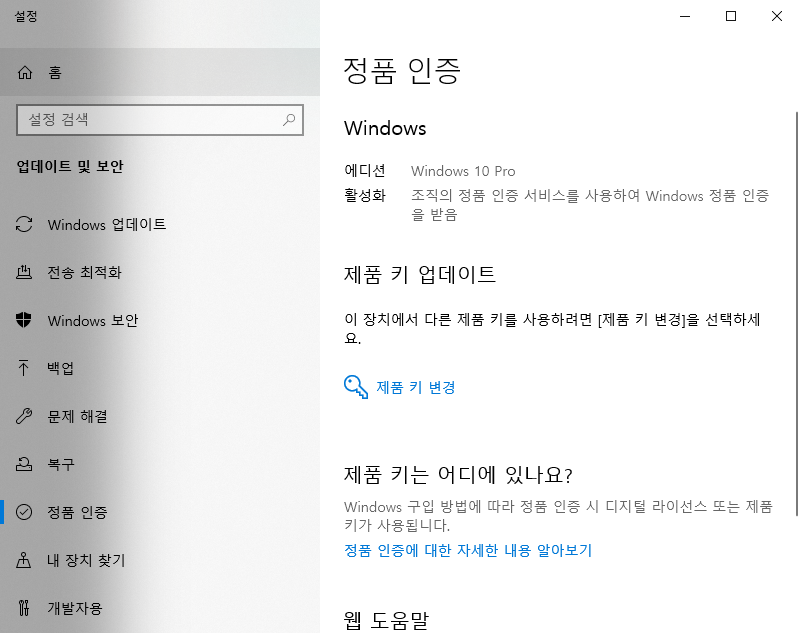800x633 pixels.
Task: Click the key icon beside 제품 키 변경
Action: point(356,387)
